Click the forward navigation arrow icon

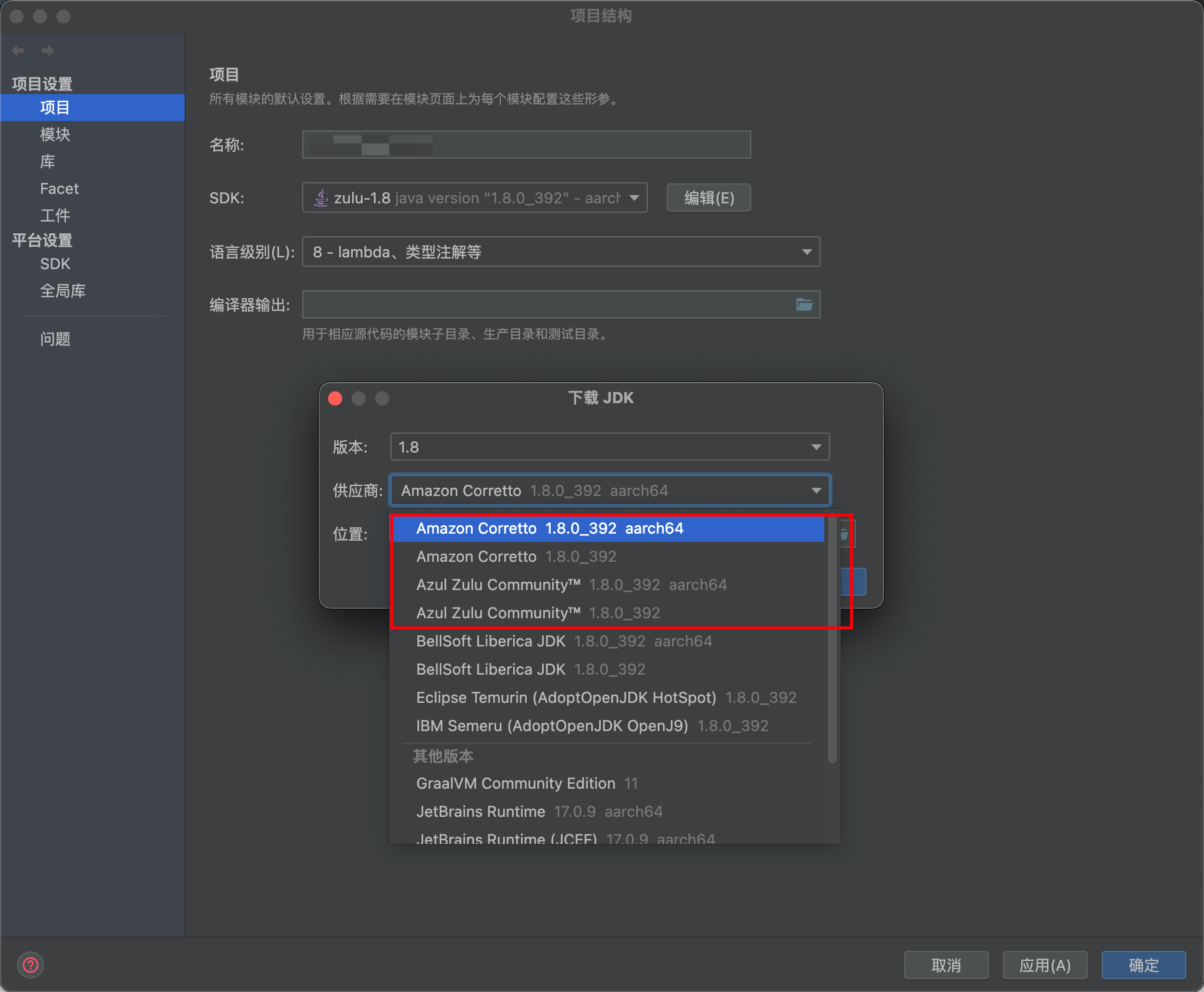point(48,51)
